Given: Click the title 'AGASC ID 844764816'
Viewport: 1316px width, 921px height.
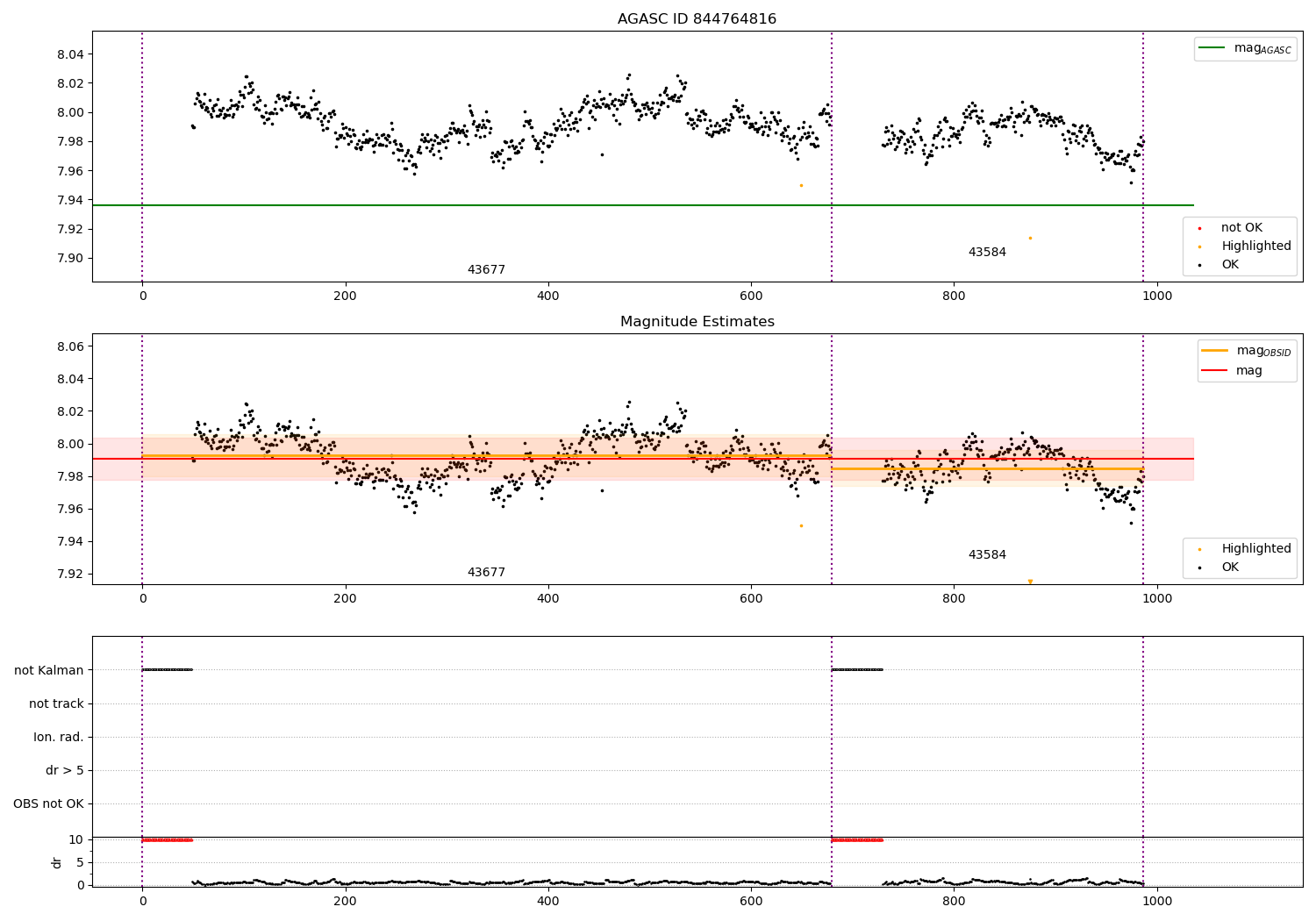Looking at the screenshot, I should 697,19.
